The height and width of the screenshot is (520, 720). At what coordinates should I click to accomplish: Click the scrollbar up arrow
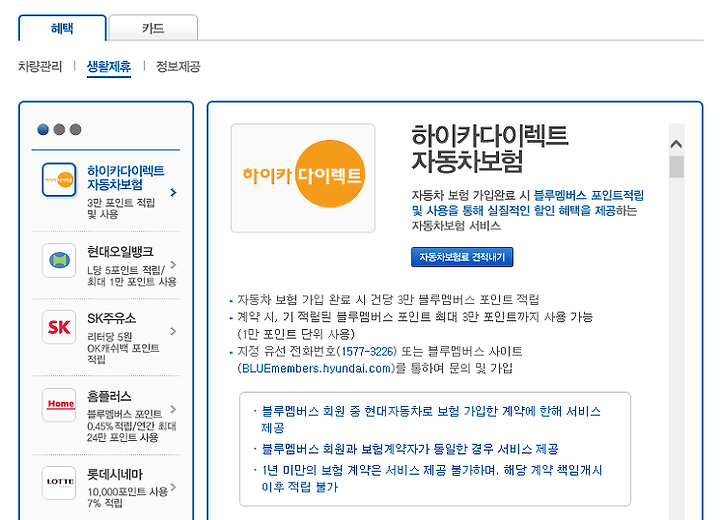pos(676,144)
